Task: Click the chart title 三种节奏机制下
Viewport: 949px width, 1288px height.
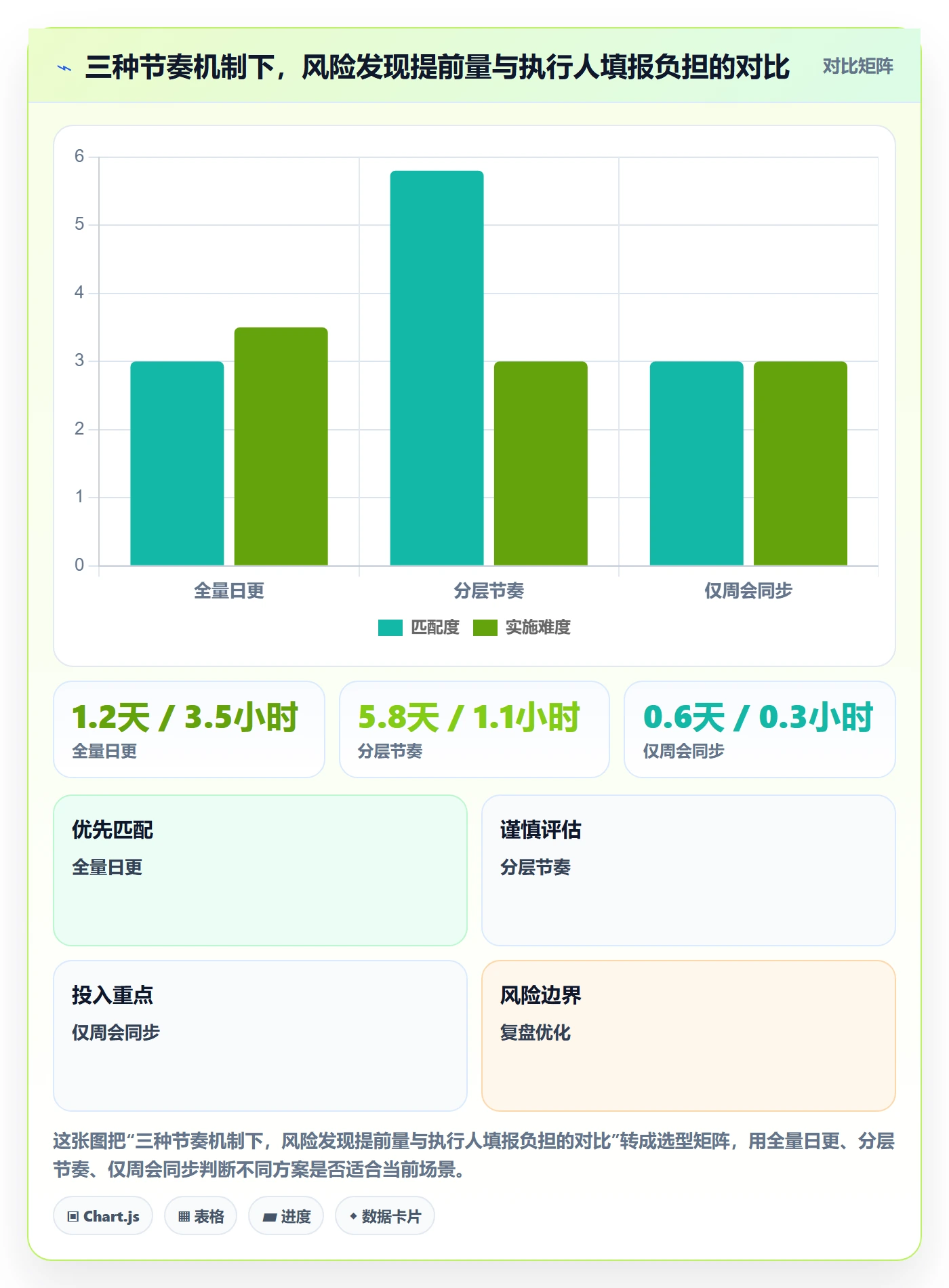Action: click(x=437, y=67)
